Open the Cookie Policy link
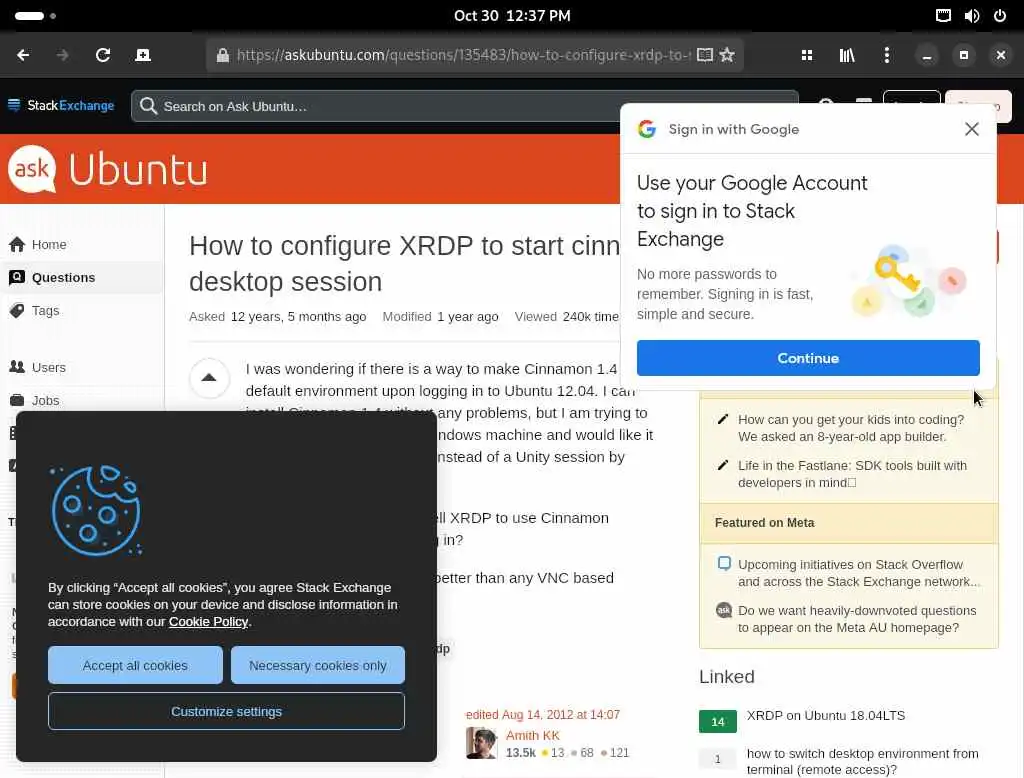Screen dimensions: 1024x778 (208, 622)
